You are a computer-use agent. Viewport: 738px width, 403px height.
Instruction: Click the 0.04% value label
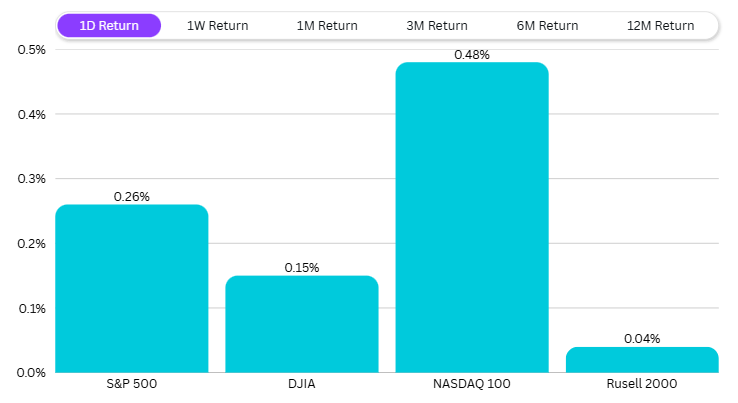coord(642,339)
